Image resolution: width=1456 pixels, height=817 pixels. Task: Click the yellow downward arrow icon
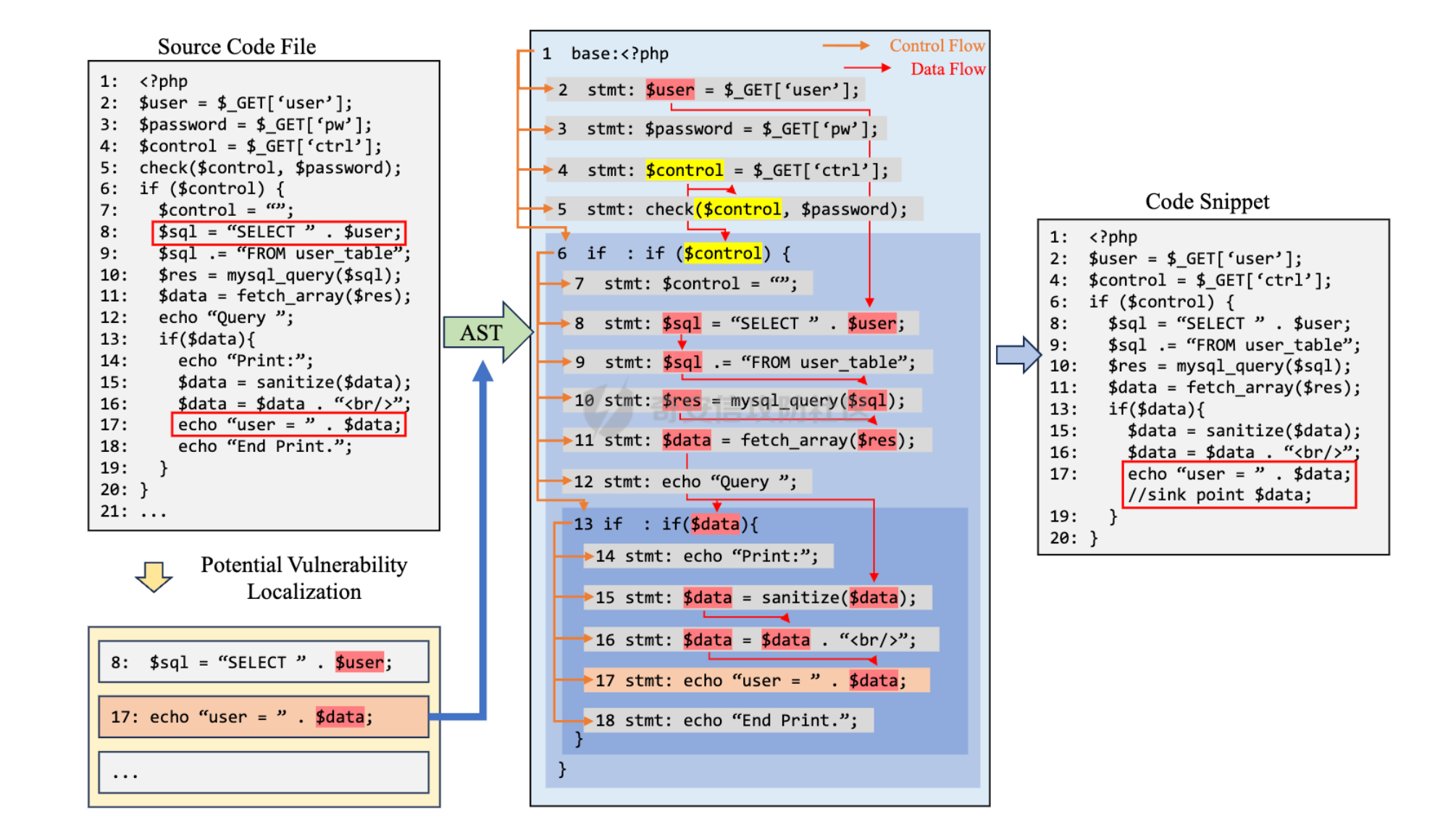pyautogui.click(x=154, y=577)
